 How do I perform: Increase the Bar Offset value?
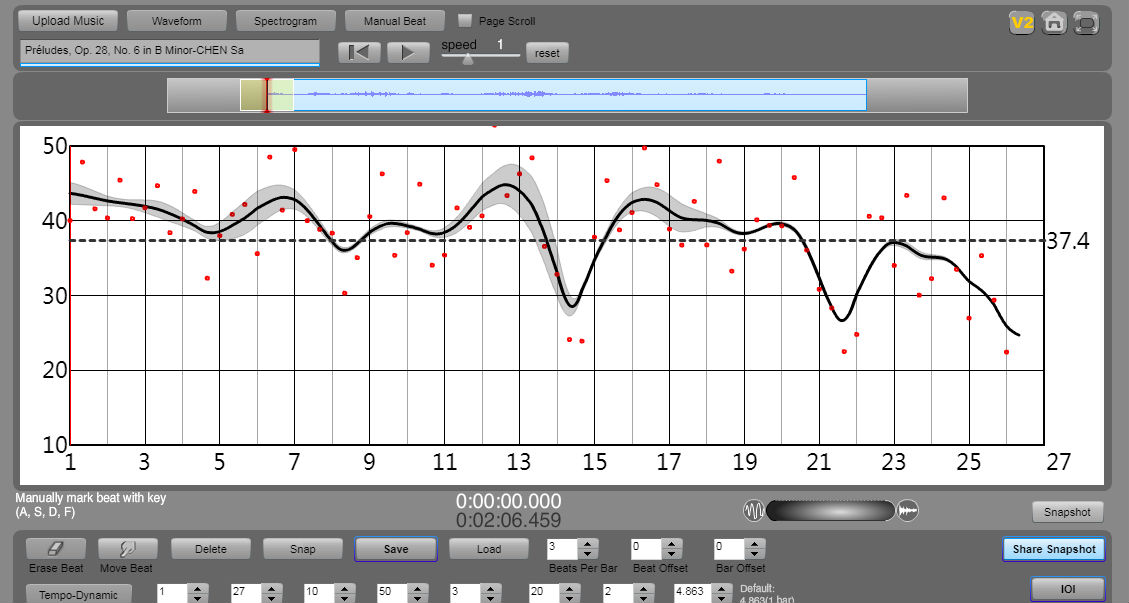coord(757,543)
